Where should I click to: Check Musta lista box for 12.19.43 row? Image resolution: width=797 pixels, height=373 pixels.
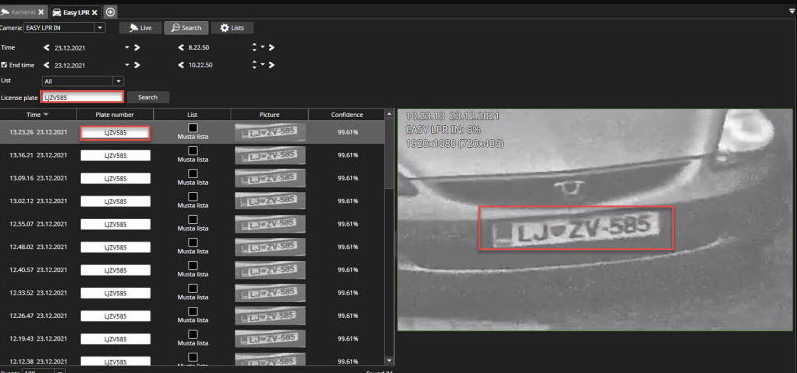pos(193,334)
